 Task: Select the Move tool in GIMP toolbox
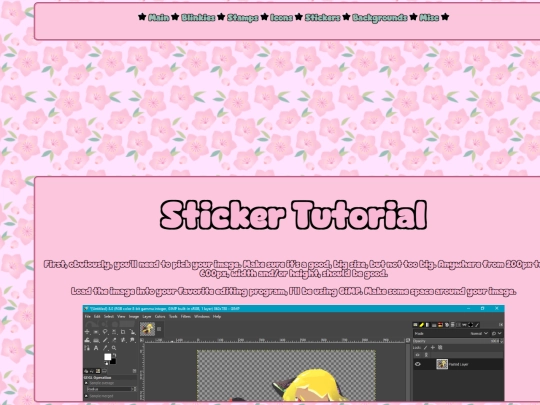pyautogui.click(x=87, y=332)
